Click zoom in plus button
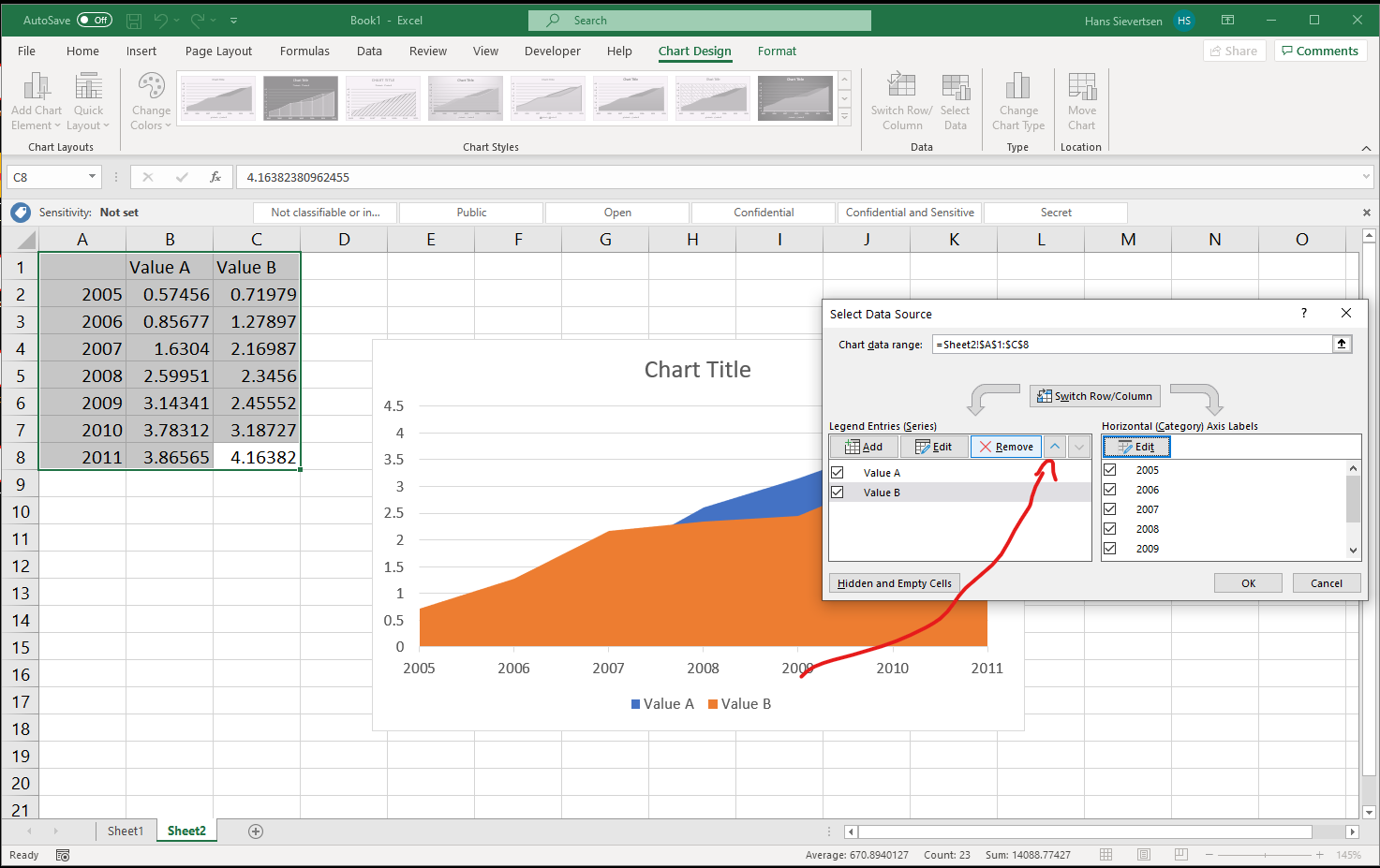 1319,855
